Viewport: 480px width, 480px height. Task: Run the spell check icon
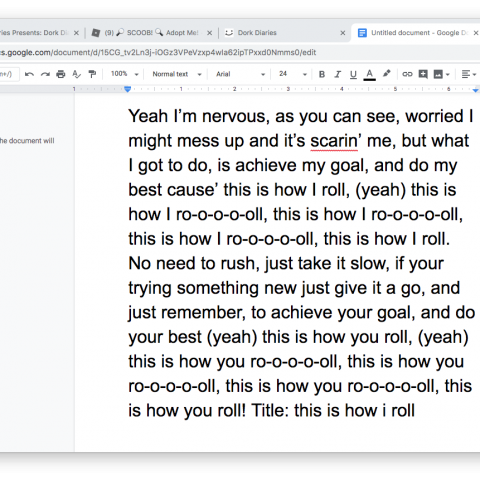pos(76,74)
